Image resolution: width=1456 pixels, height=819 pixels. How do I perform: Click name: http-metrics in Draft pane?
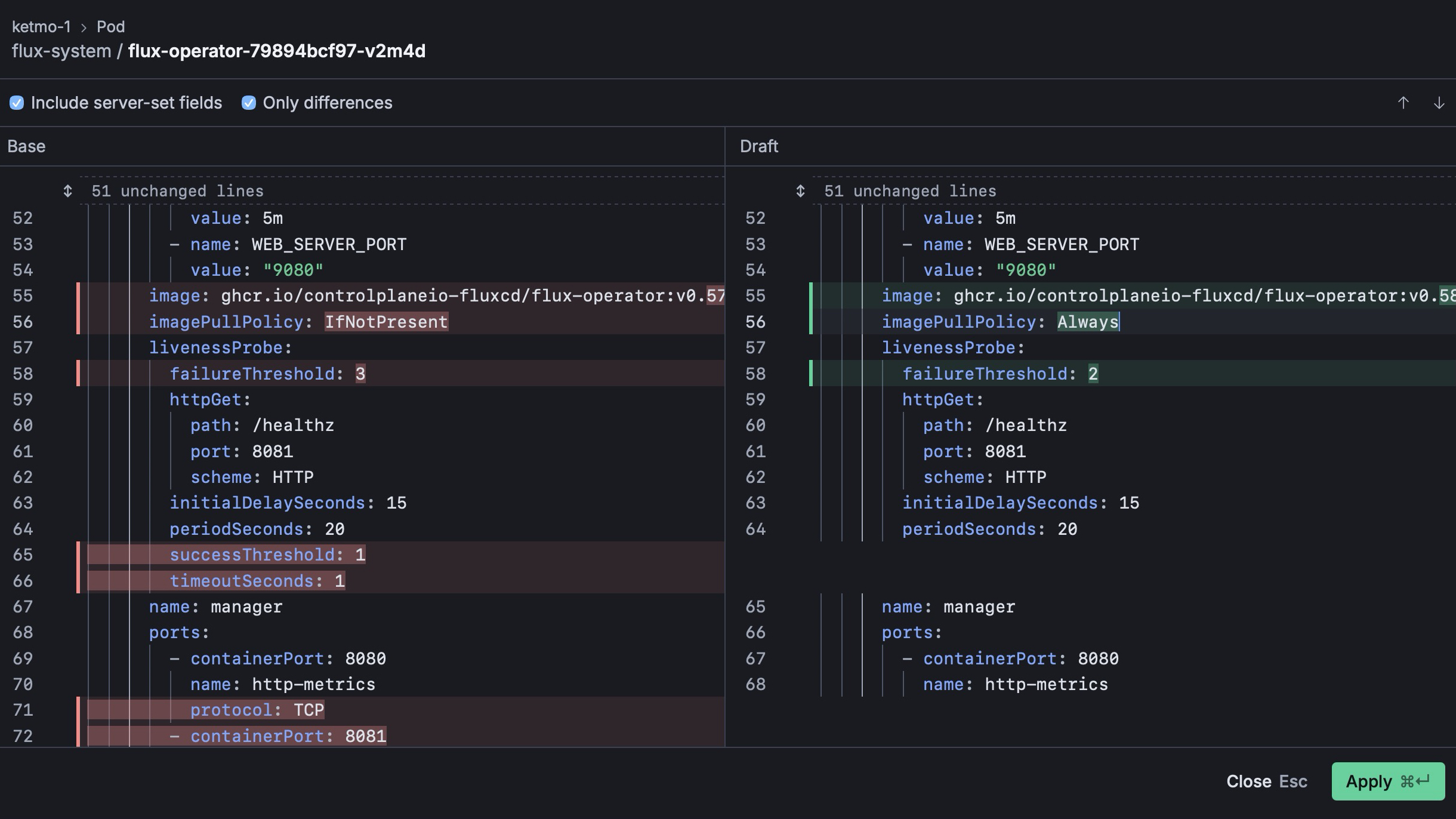(x=1015, y=684)
